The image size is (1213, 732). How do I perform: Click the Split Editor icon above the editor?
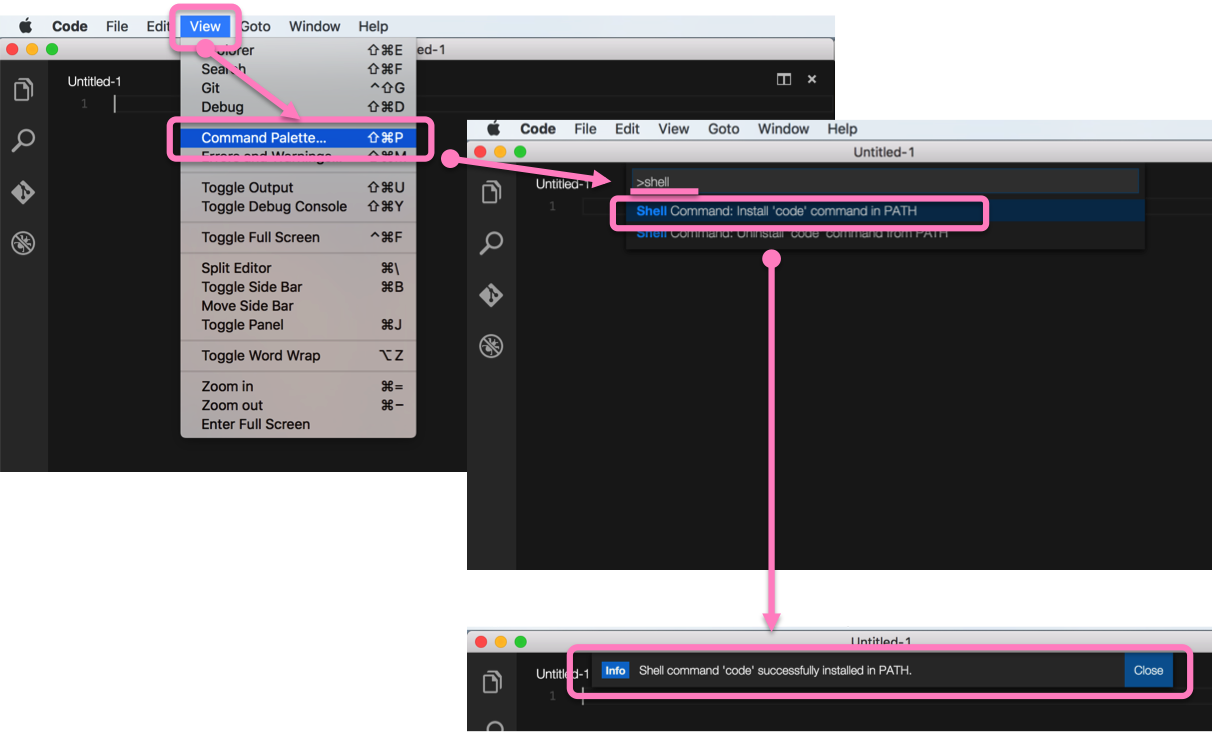[x=783, y=78]
